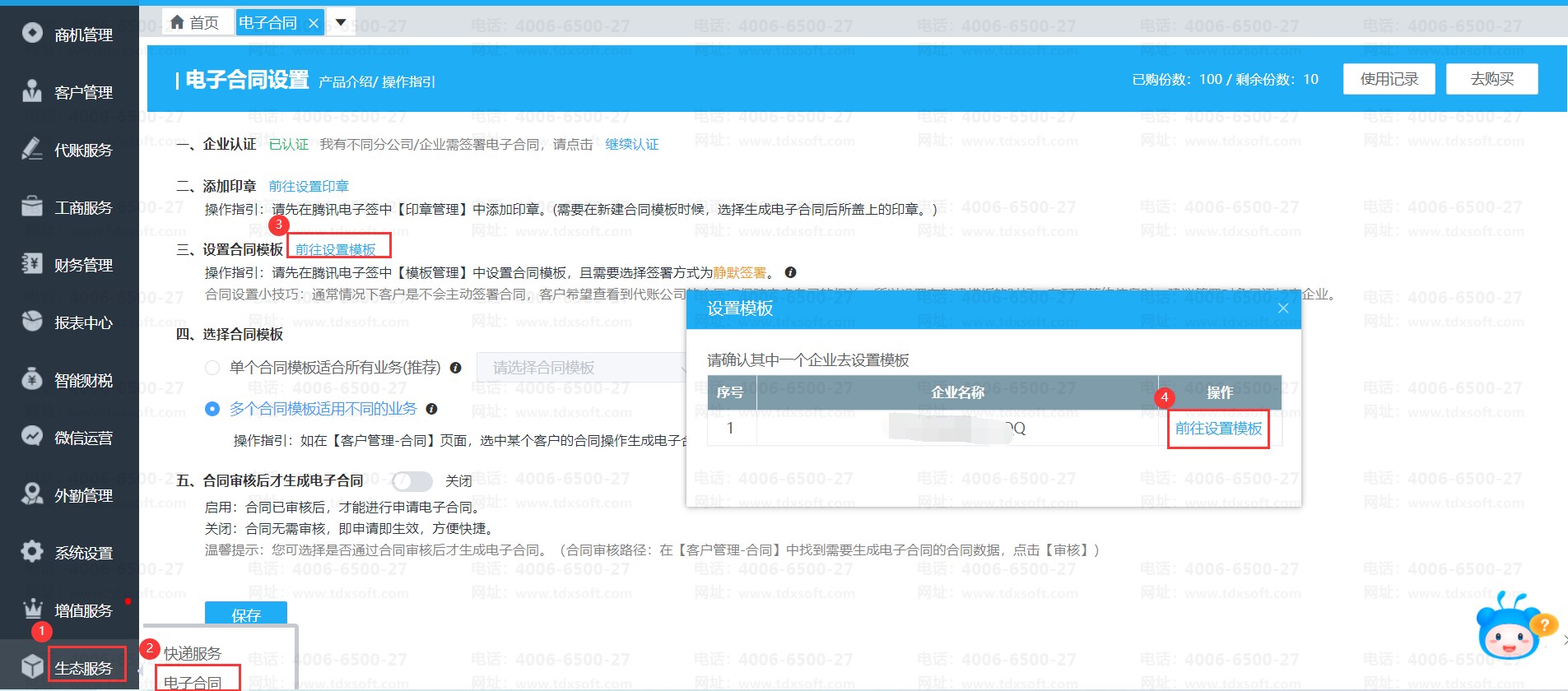Close the 电子合同 tab
The width and height of the screenshot is (1568, 691).
pos(314,23)
